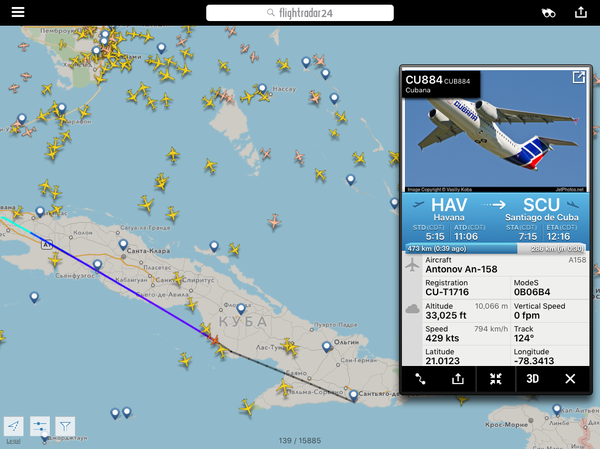The height and width of the screenshot is (449, 600).
Task: Select the HAV Havana departure airport
Action: coord(449,209)
